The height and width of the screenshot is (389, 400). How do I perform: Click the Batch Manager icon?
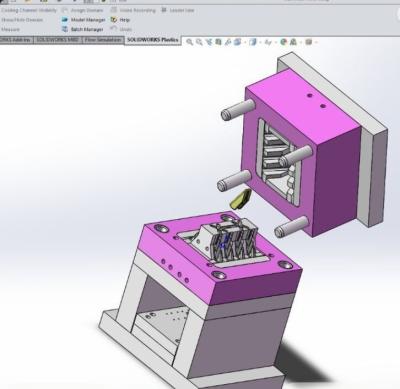point(65,29)
